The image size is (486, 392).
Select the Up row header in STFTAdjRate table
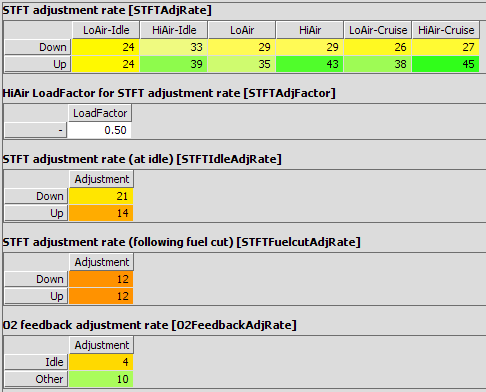point(38,64)
